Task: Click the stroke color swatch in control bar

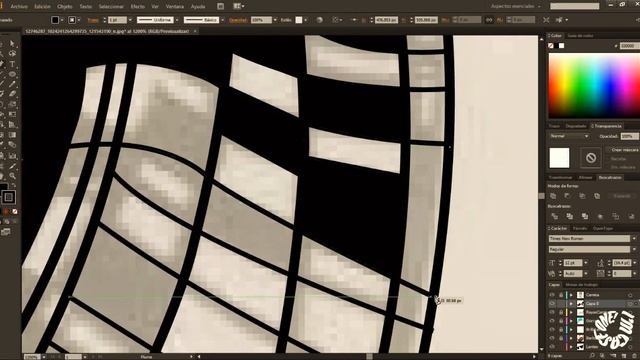Action: [x=72, y=20]
